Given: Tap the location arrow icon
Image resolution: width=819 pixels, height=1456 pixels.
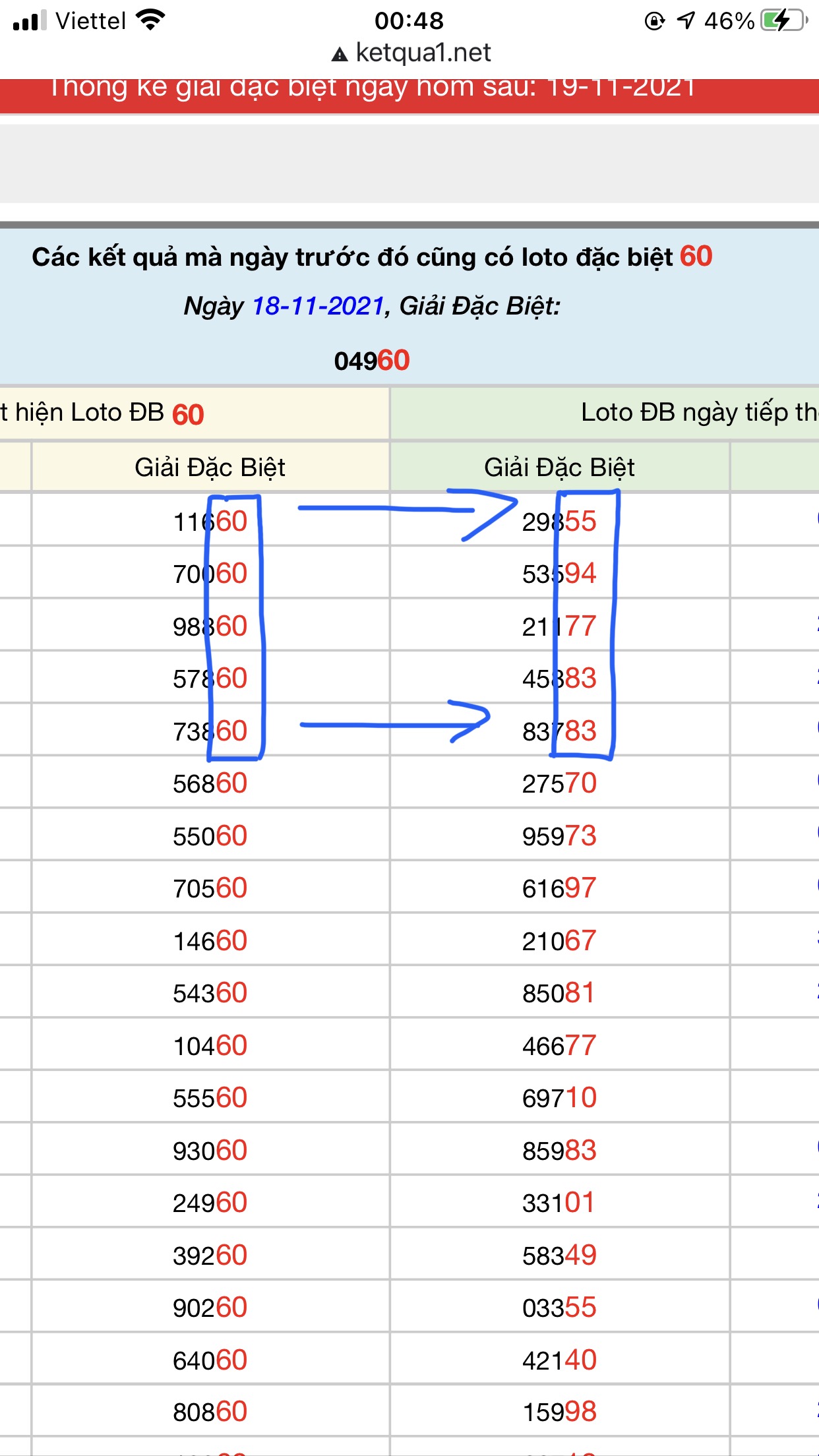Looking at the screenshot, I should [686, 20].
